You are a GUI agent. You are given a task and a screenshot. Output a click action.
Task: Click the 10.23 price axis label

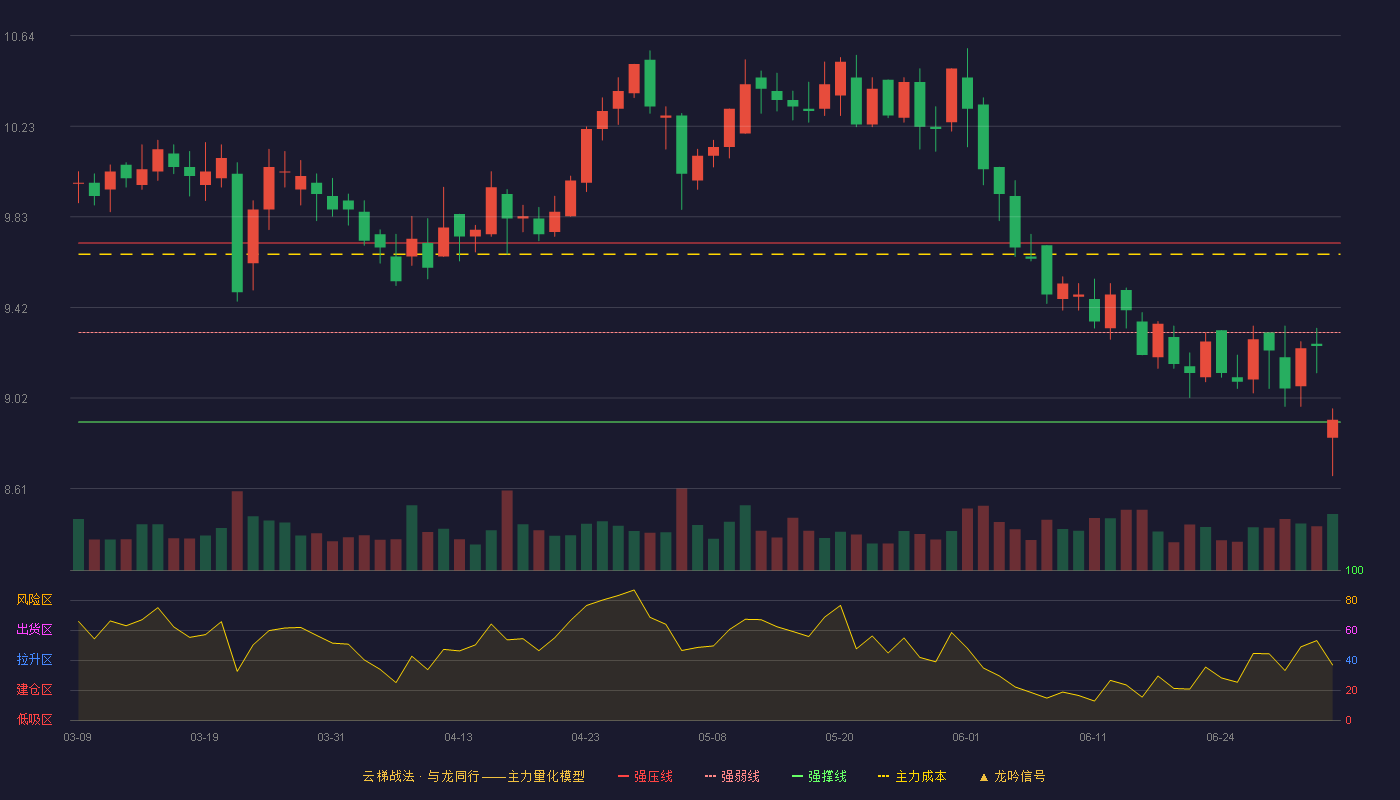pyautogui.click(x=19, y=127)
